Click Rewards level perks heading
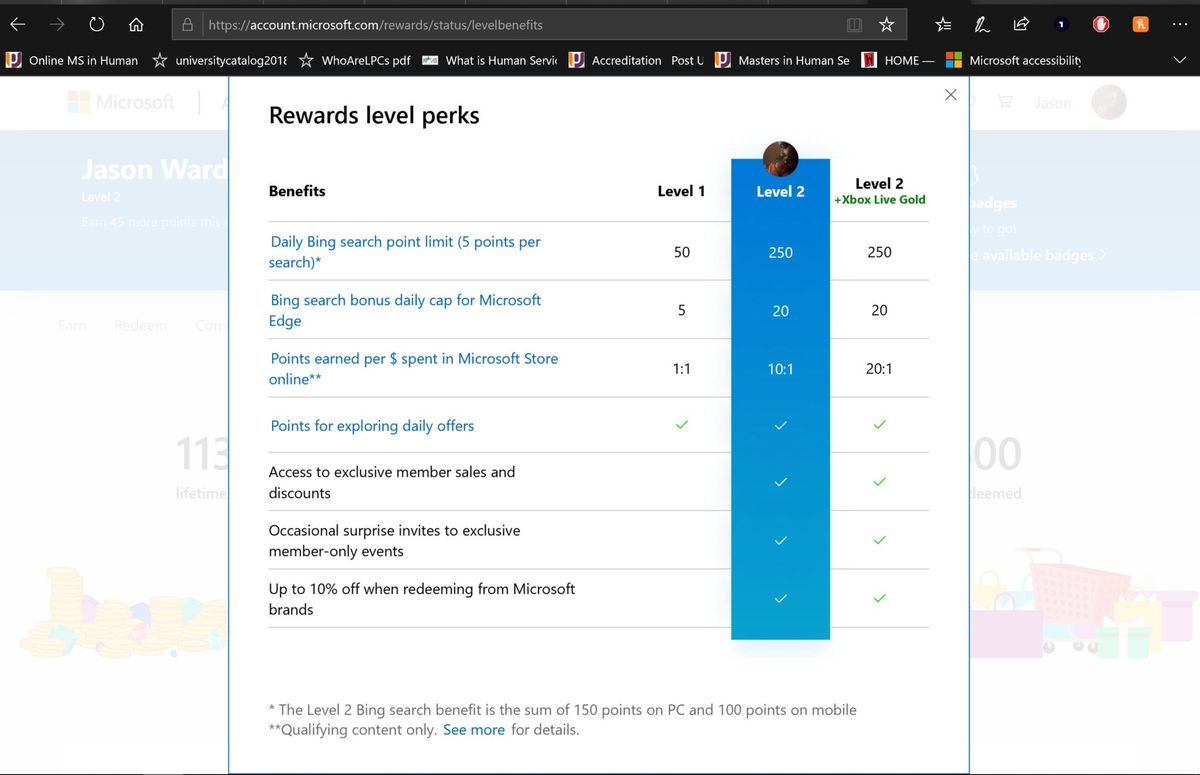This screenshot has height=775, width=1200. pyautogui.click(x=374, y=115)
